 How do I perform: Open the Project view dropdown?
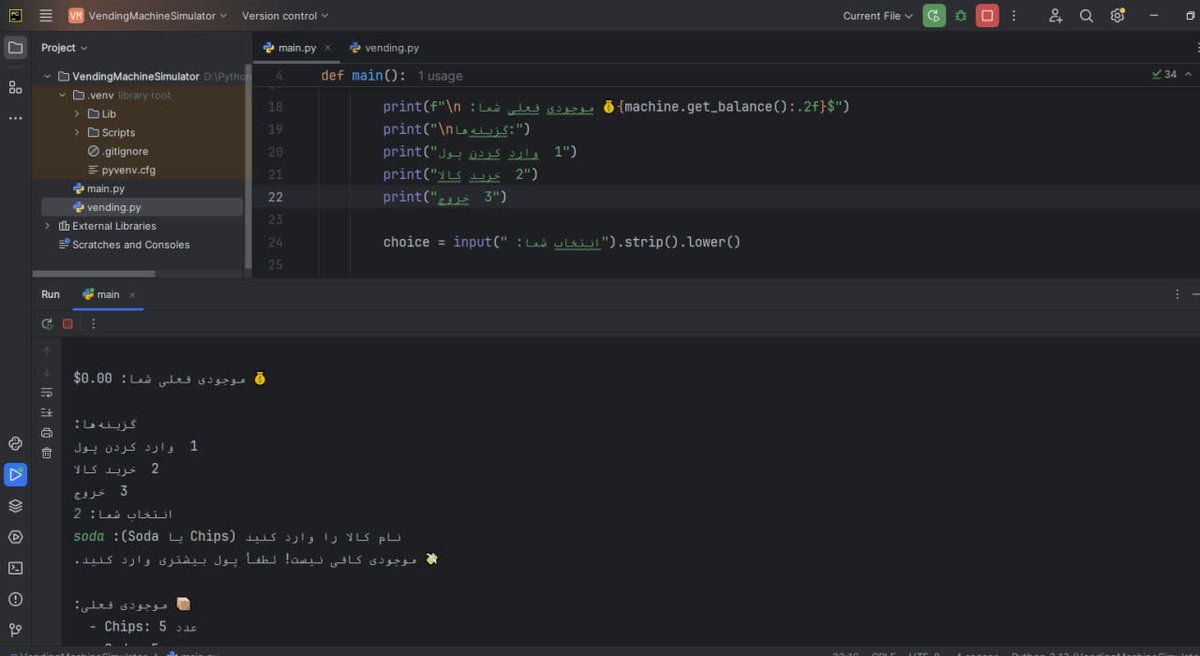click(x=64, y=47)
